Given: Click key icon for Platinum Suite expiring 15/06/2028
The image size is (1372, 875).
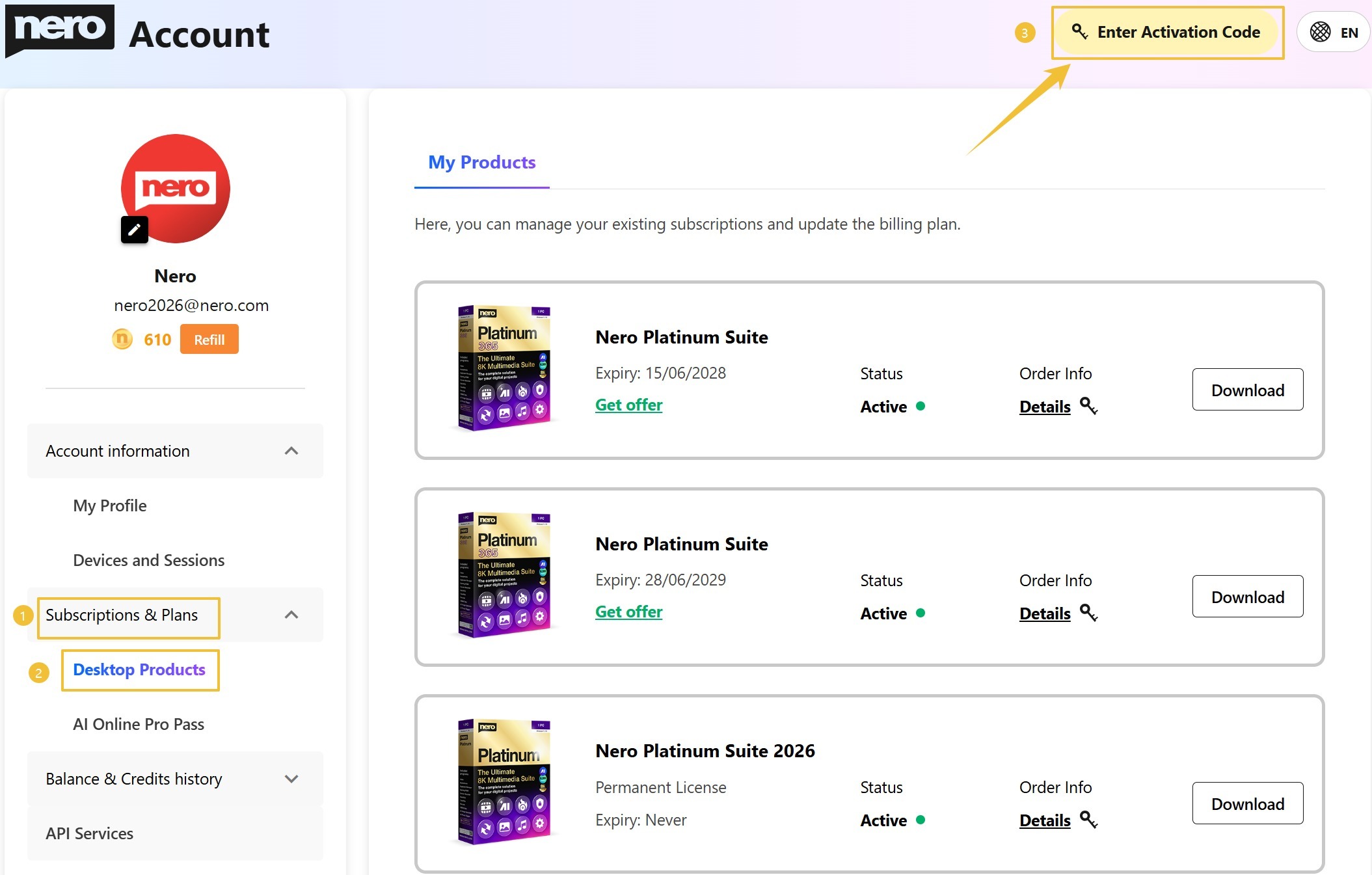Looking at the screenshot, I should [1088, 406].
